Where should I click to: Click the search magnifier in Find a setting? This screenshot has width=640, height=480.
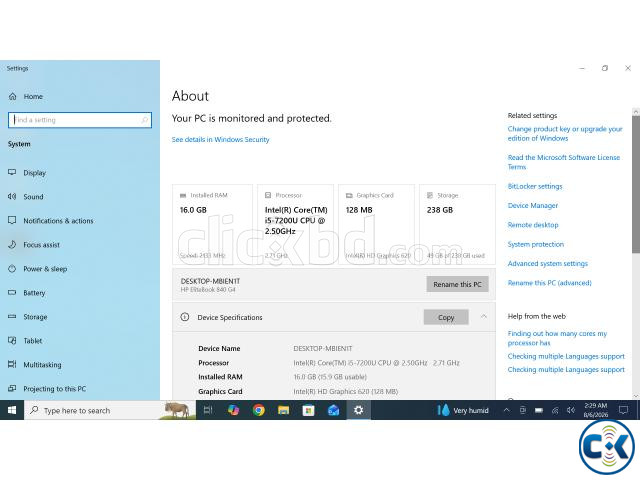pos(144,120)
